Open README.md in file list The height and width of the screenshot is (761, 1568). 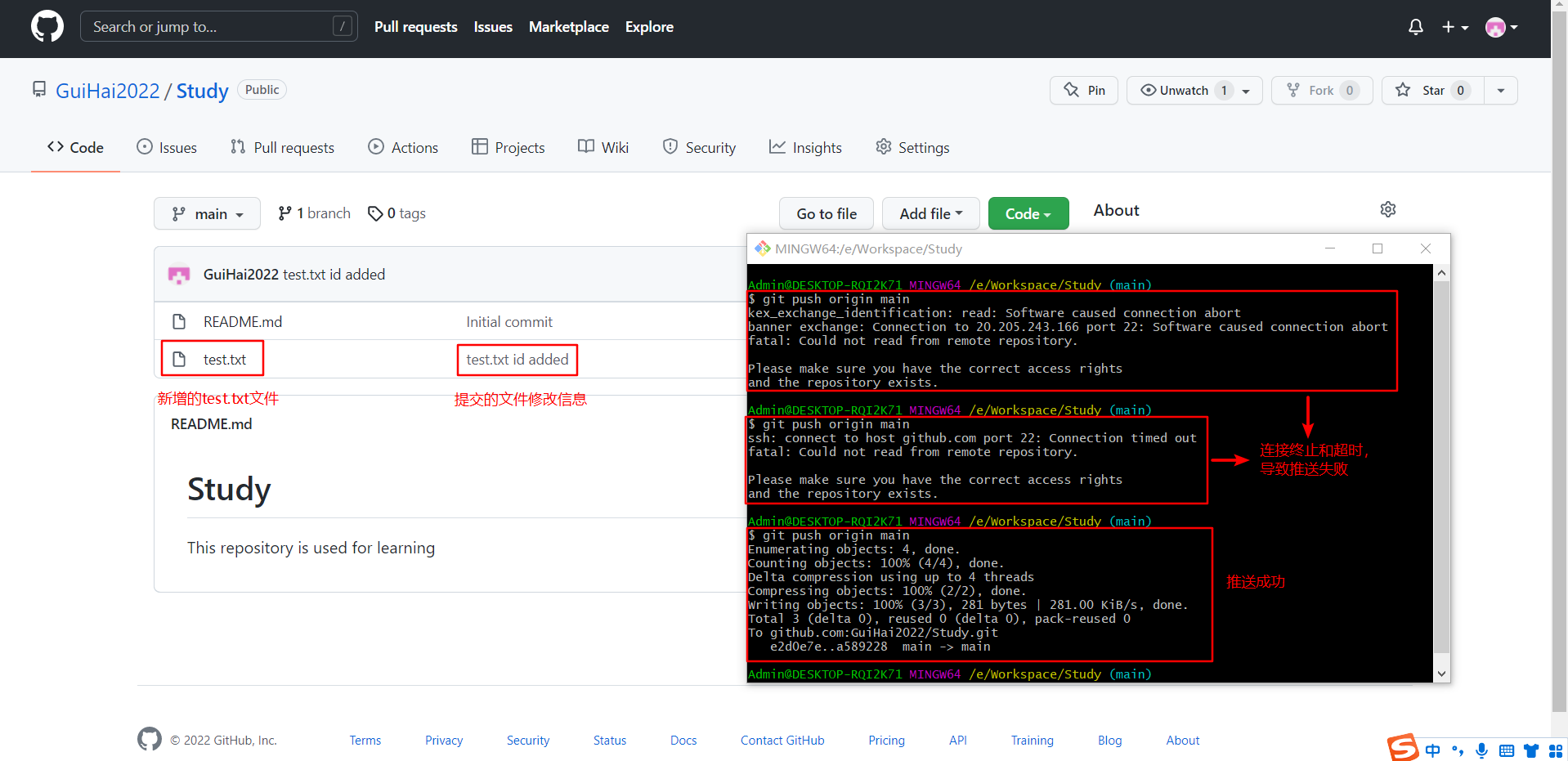pyautogui.click(x=243, y=322)
